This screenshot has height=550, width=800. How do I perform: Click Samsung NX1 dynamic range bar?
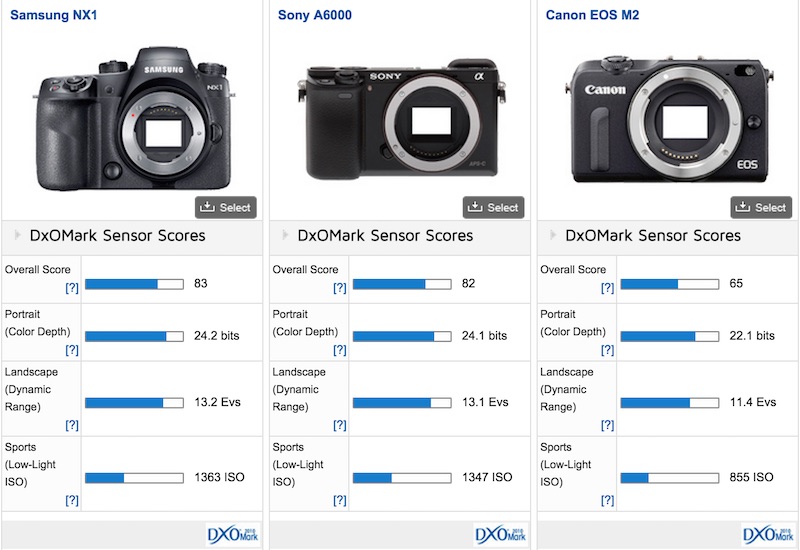(x=134, y=403)
